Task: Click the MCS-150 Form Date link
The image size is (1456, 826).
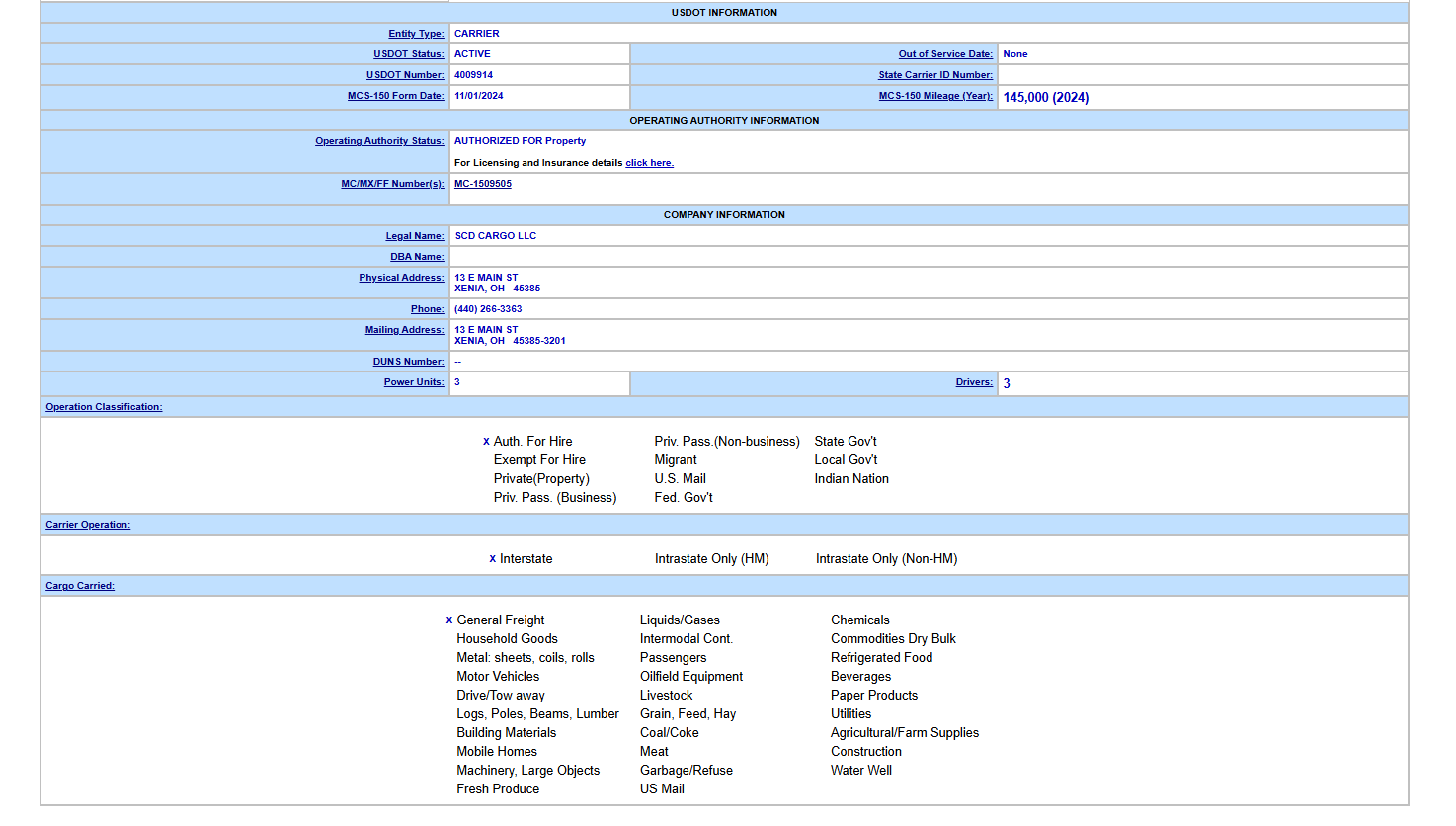Action: (x=395, y=96)
